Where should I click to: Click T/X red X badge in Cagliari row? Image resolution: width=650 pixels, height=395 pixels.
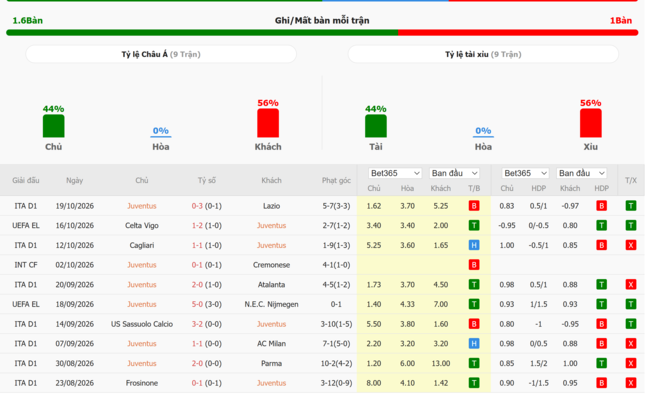click(631, 245)
